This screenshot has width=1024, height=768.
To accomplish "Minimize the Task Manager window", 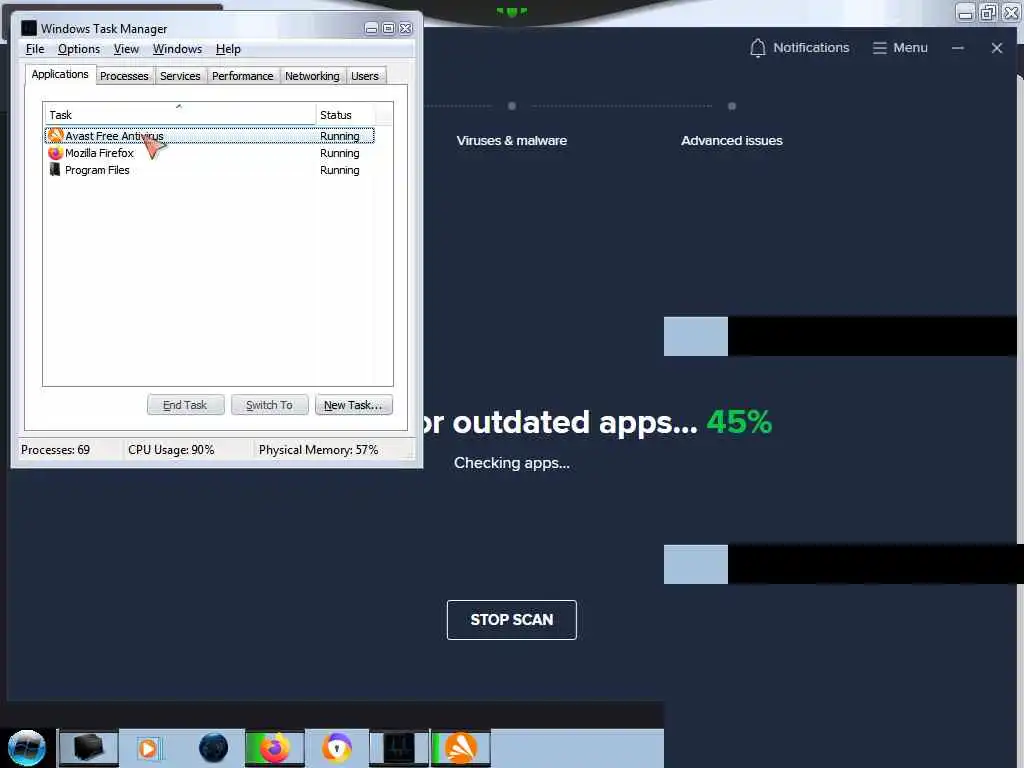I will 371,28.
